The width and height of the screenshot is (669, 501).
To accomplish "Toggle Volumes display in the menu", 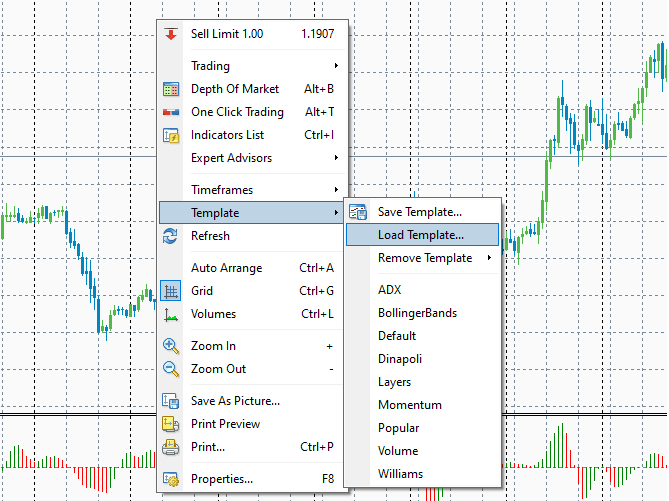I will [252, 314].
